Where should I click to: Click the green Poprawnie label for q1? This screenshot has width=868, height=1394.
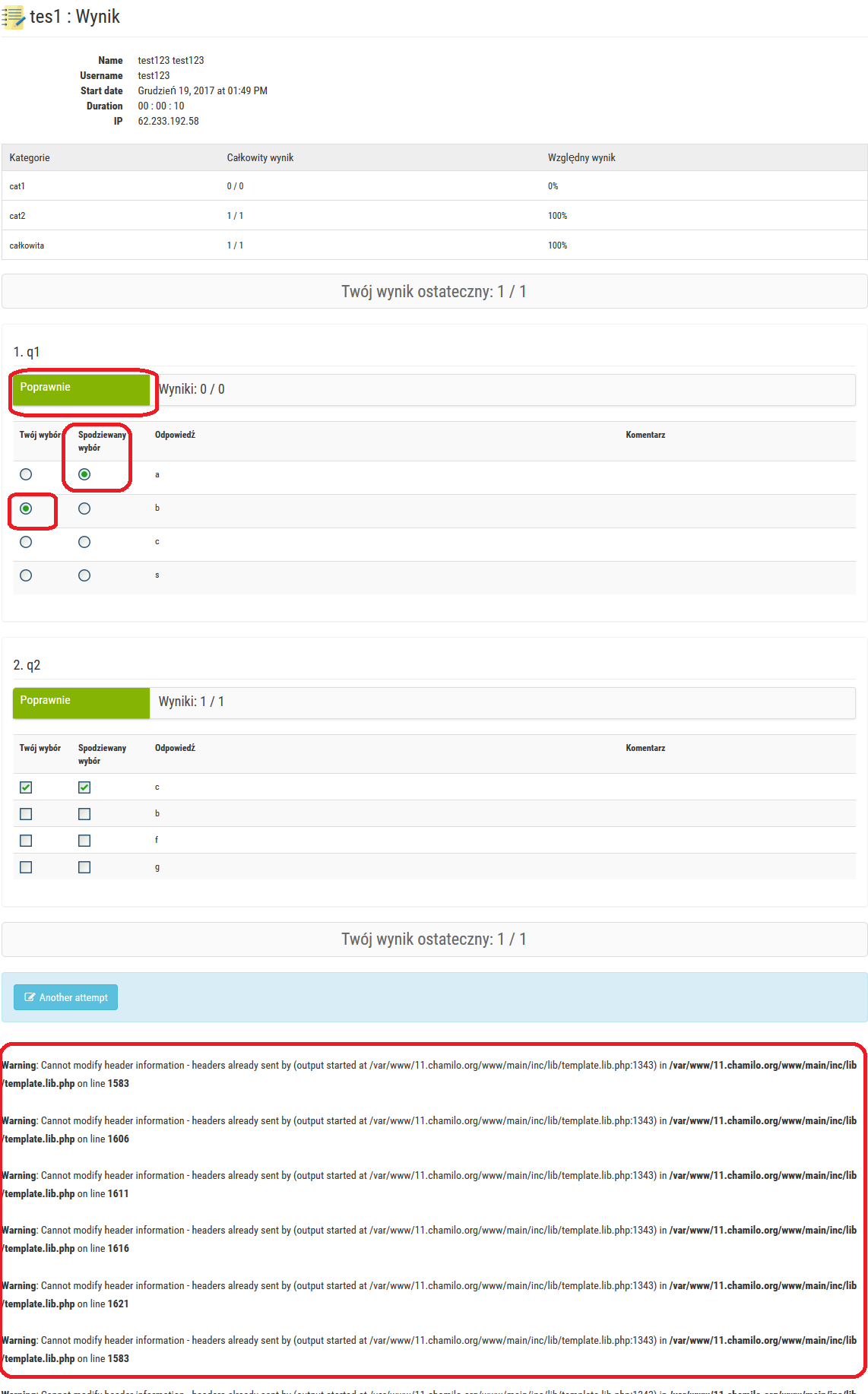[x=81, y=390]
